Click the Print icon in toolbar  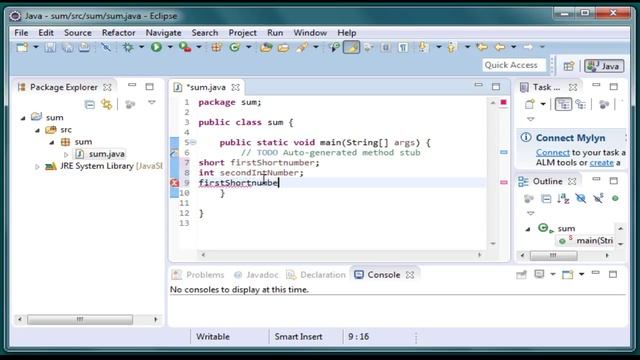[x=84, y=47]
